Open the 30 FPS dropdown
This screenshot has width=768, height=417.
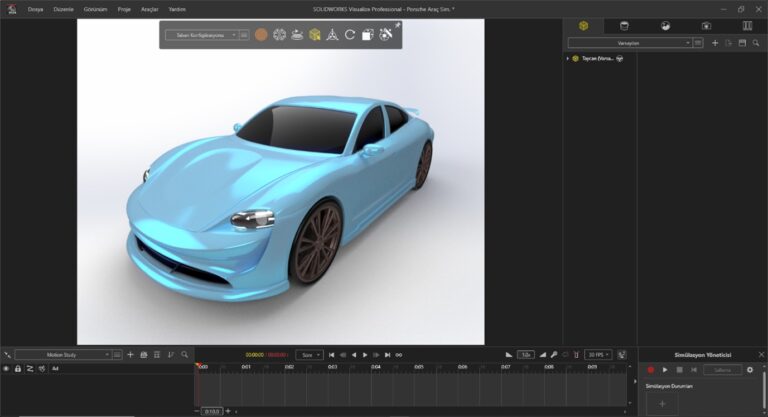pos(598,354)
